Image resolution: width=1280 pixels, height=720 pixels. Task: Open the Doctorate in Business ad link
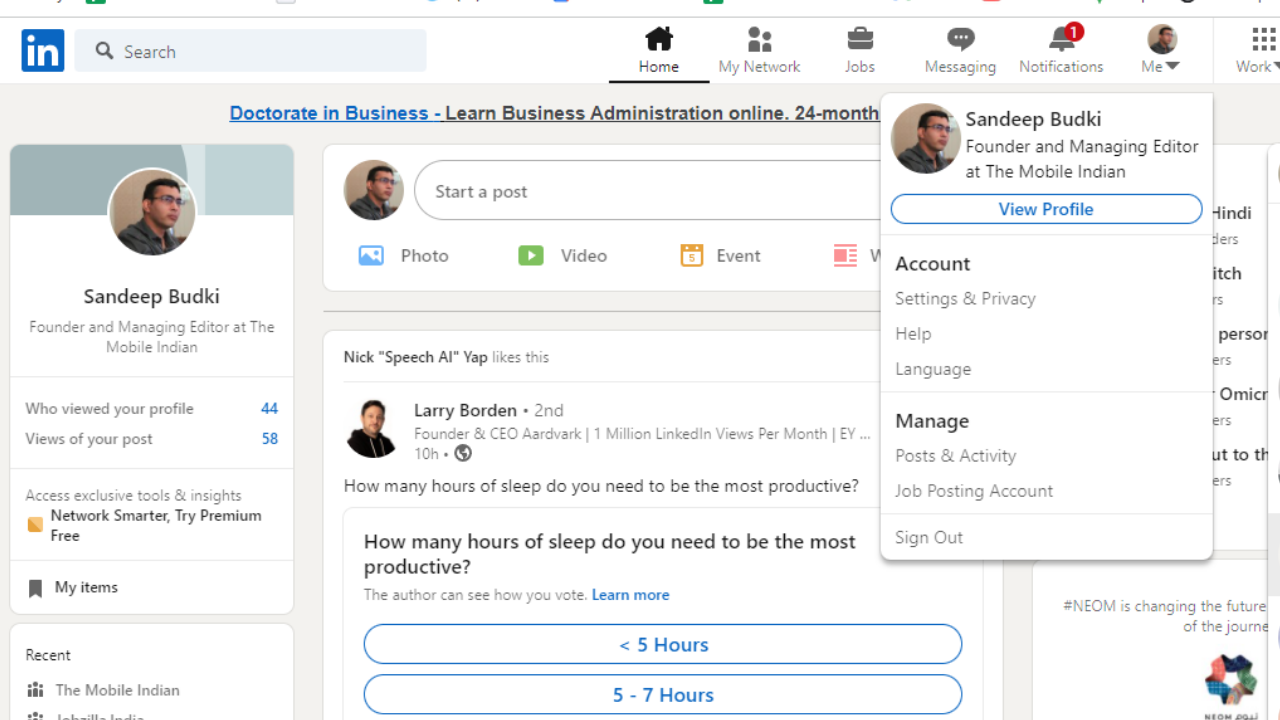tap(555, 113)
